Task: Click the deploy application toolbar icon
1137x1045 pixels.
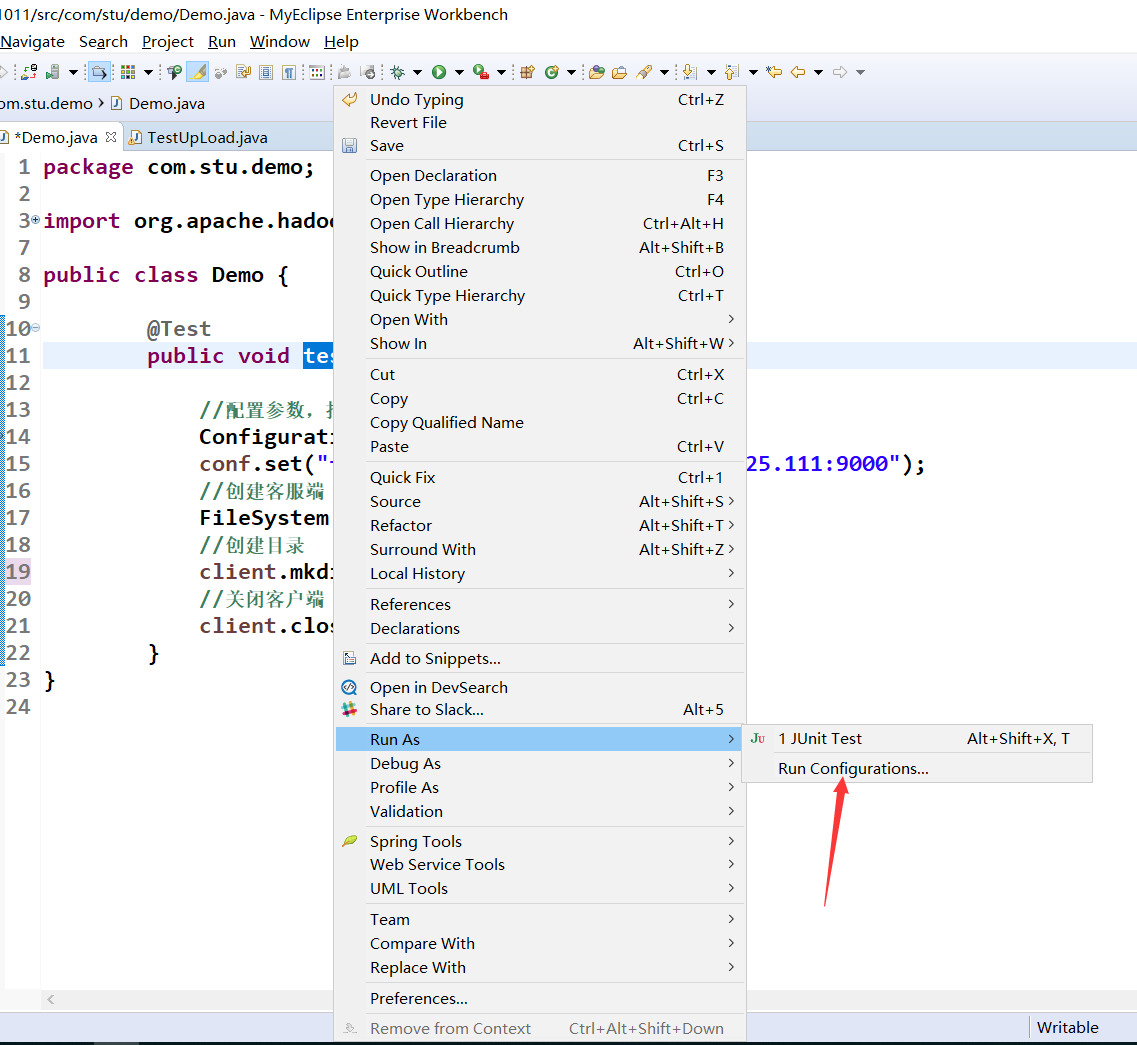Action: (30, 72)
